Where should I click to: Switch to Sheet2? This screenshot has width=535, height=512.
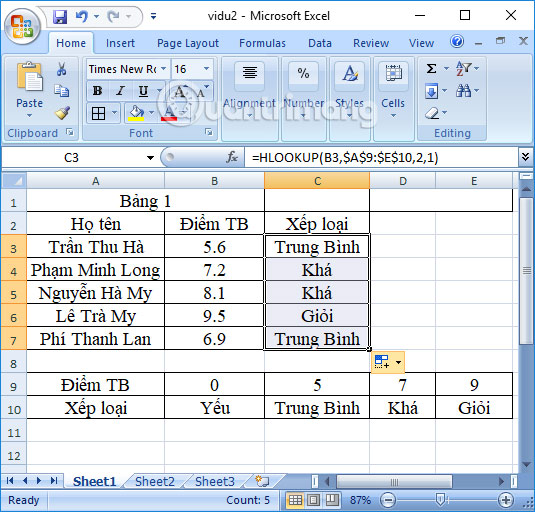coord(155,482)
